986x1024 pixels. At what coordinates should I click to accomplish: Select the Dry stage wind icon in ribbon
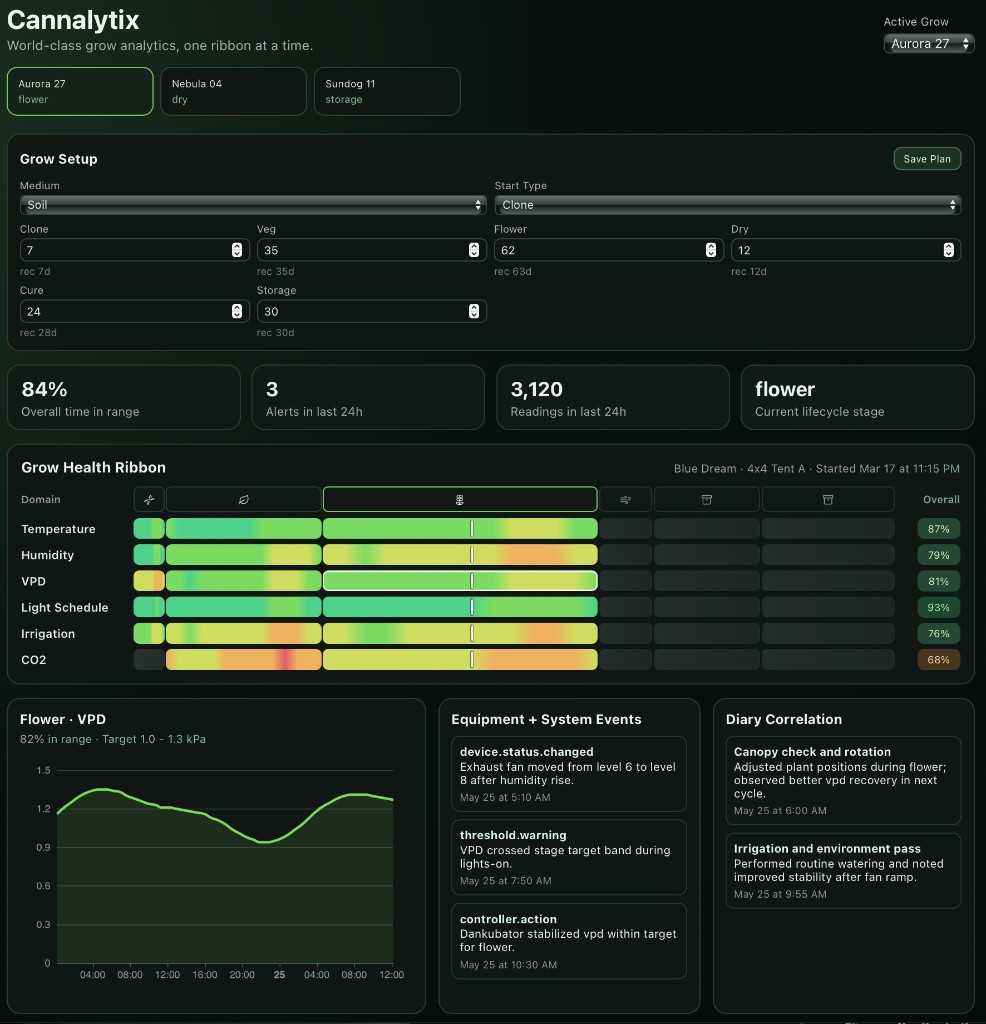[626, 500]
